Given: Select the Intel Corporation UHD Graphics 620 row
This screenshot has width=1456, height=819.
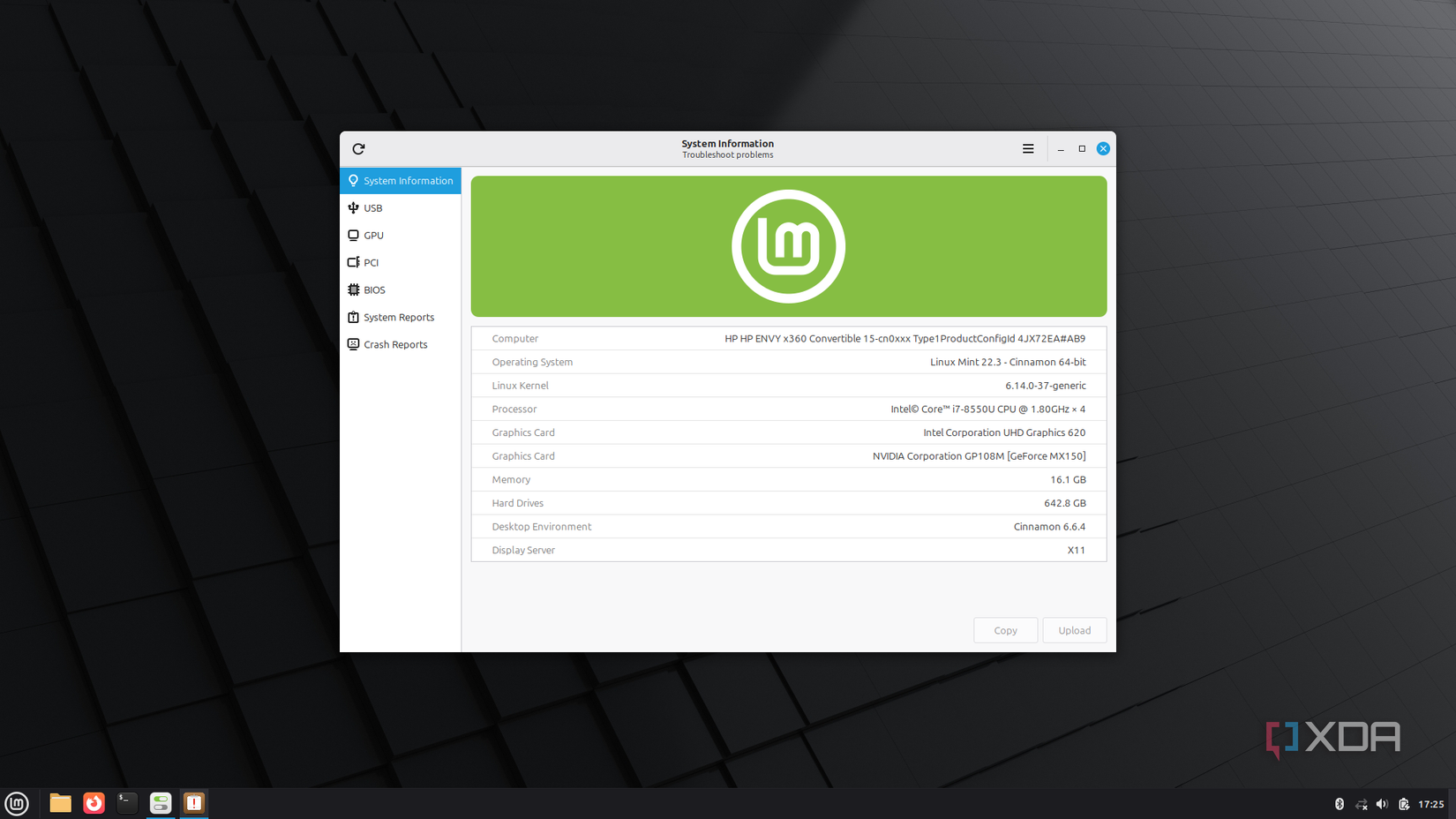Looking at the screenshot, I should click(x=789, y=432).
